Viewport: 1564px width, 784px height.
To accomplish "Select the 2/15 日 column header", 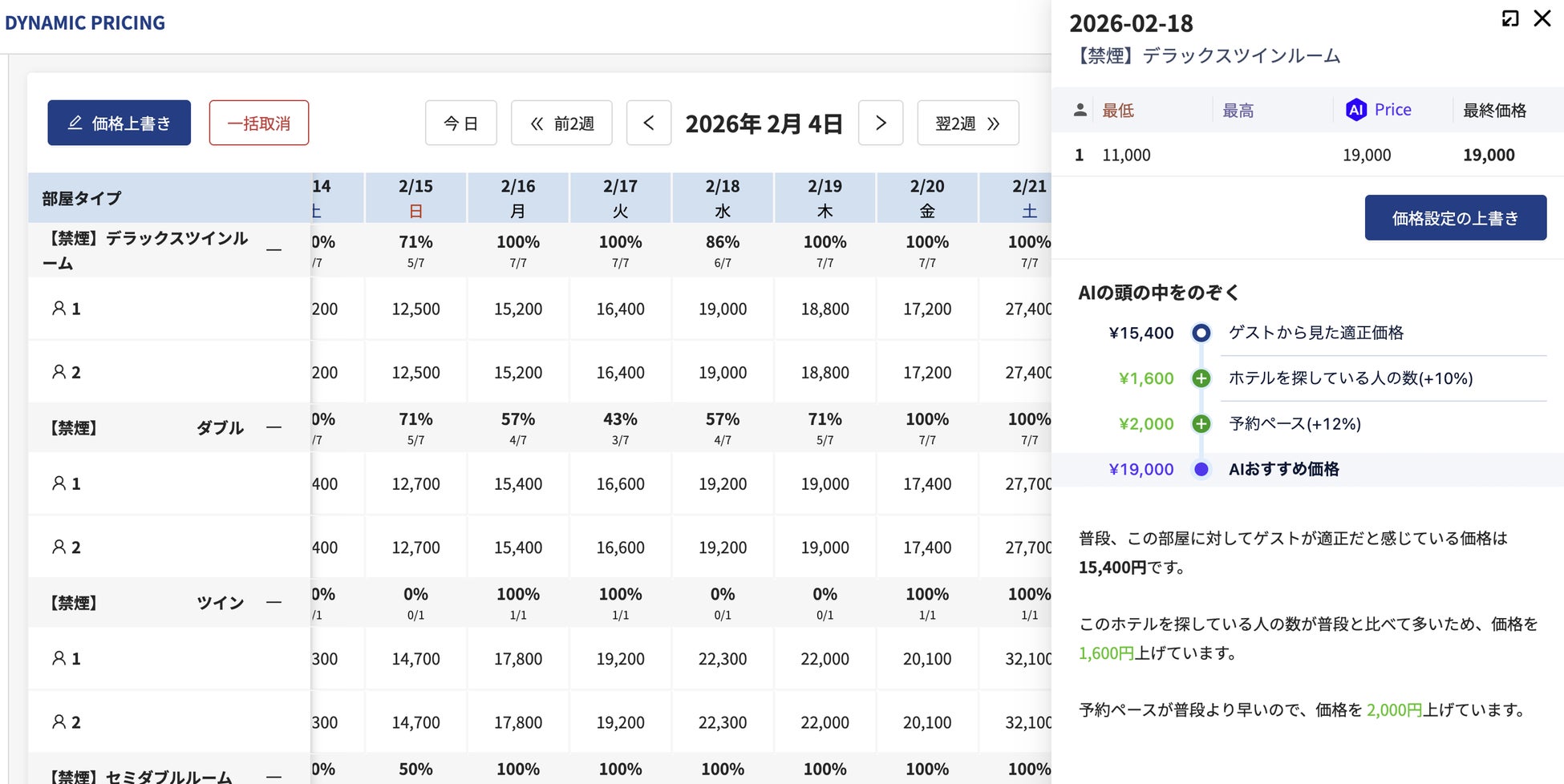I will (415, 198).
